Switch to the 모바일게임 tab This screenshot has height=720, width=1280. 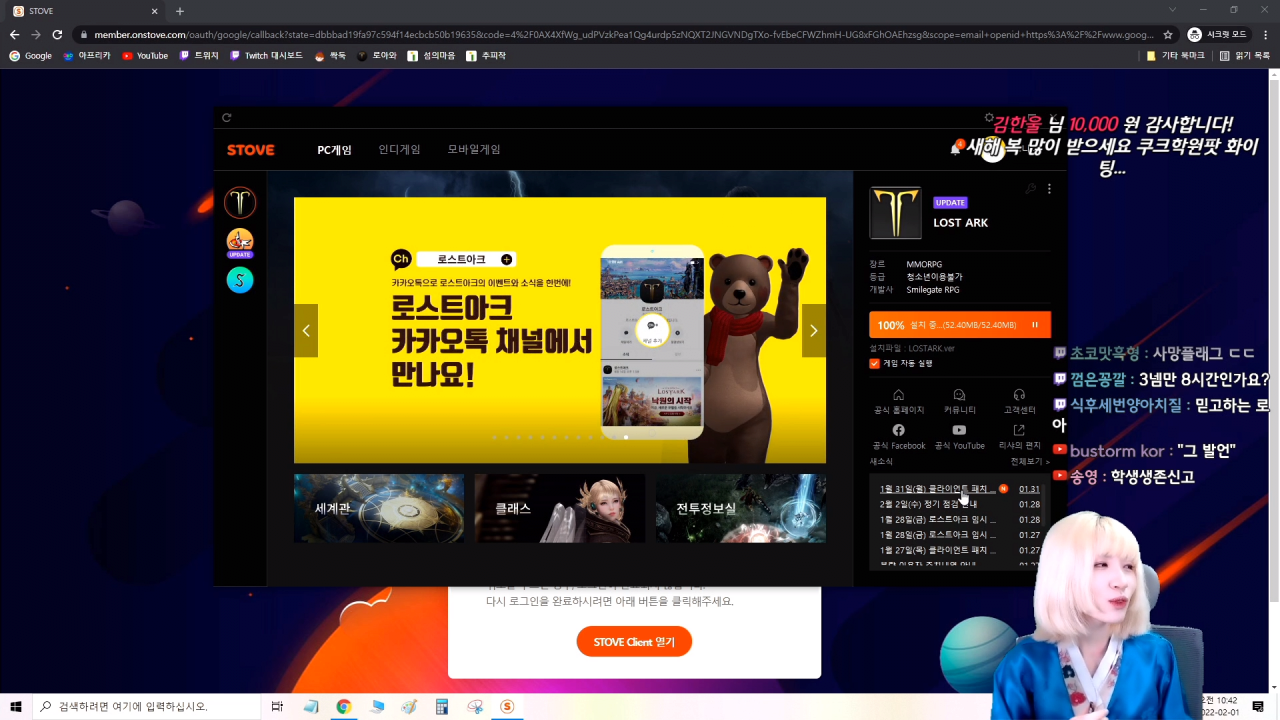[x=474, y=150]
